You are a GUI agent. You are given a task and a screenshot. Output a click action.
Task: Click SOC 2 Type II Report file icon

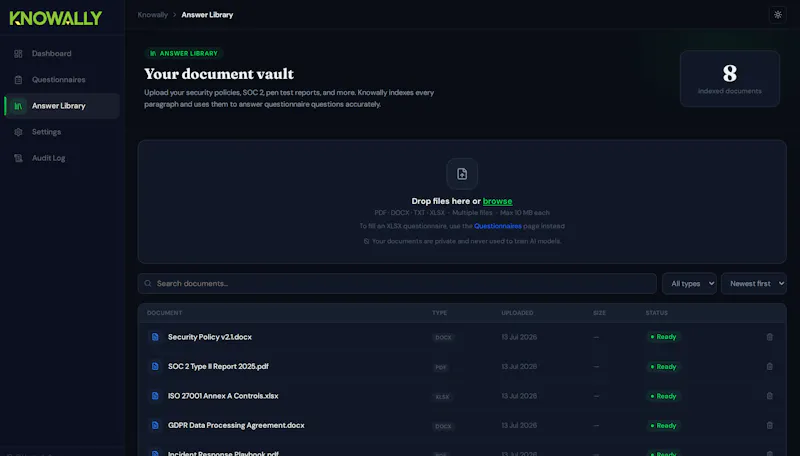155,367
